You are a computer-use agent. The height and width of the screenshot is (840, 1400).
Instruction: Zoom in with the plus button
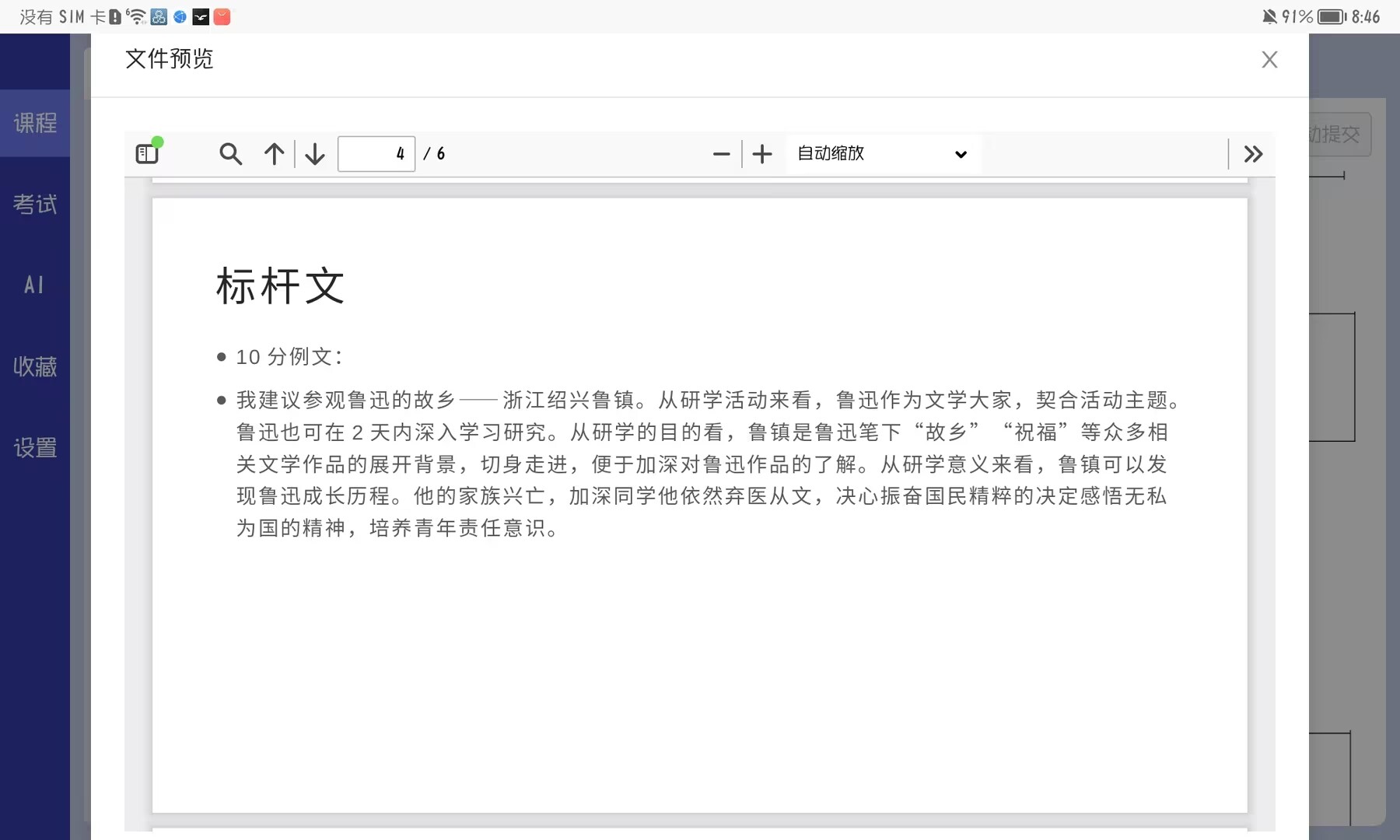click(x=762, y=154)
